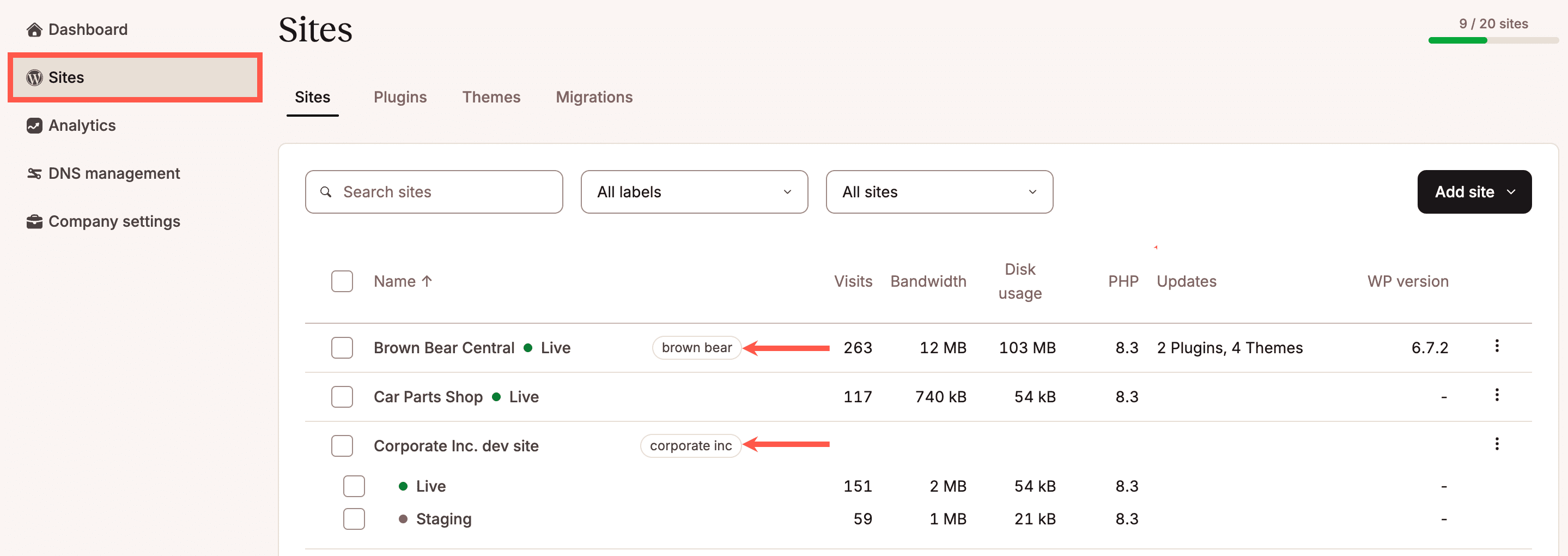Check the select-all checkbox in table header

[342, 281]
